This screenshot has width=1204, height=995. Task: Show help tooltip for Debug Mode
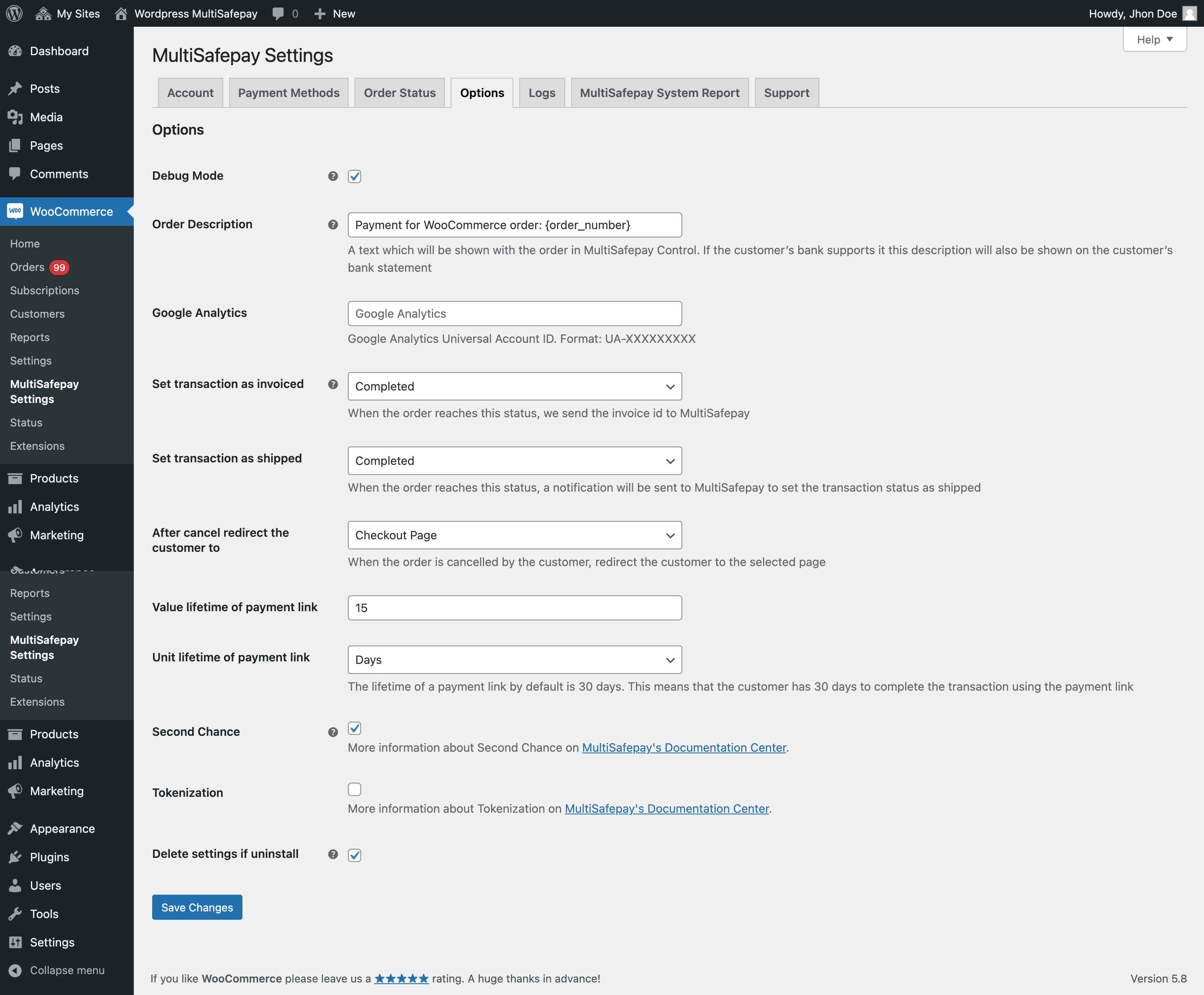[x=333, y=176]
